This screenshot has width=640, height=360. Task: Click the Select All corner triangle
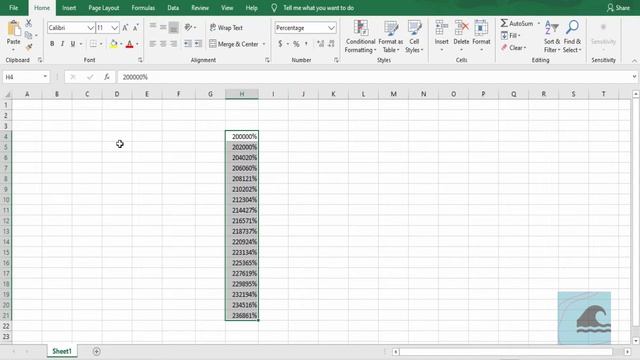[x=7, y=94]
